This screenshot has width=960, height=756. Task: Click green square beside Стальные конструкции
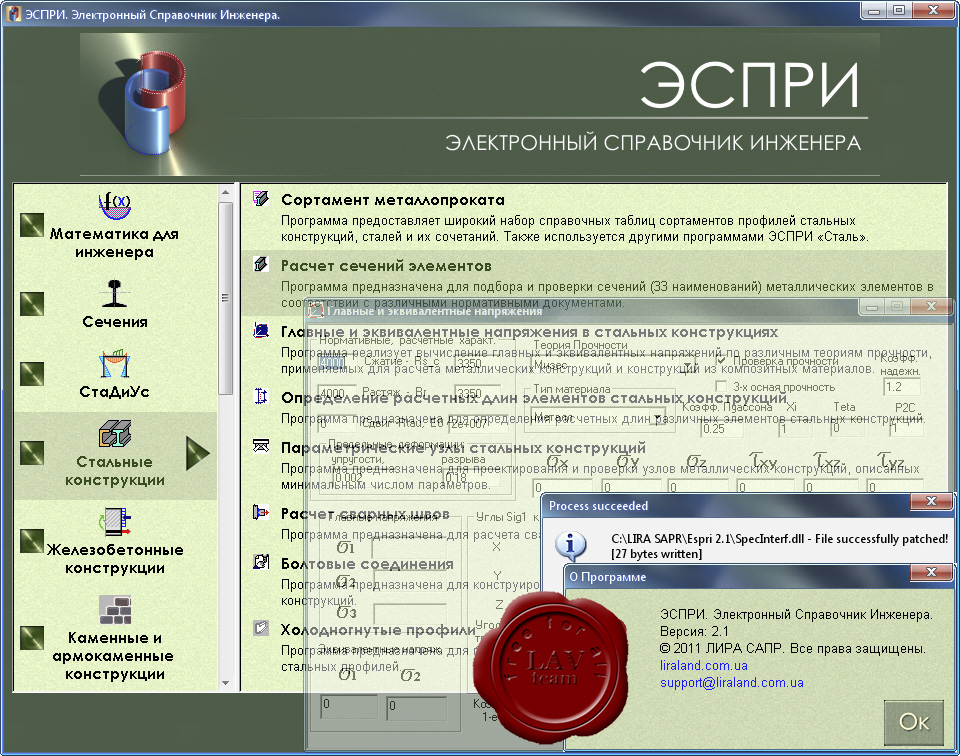click(x=32, y=452)
